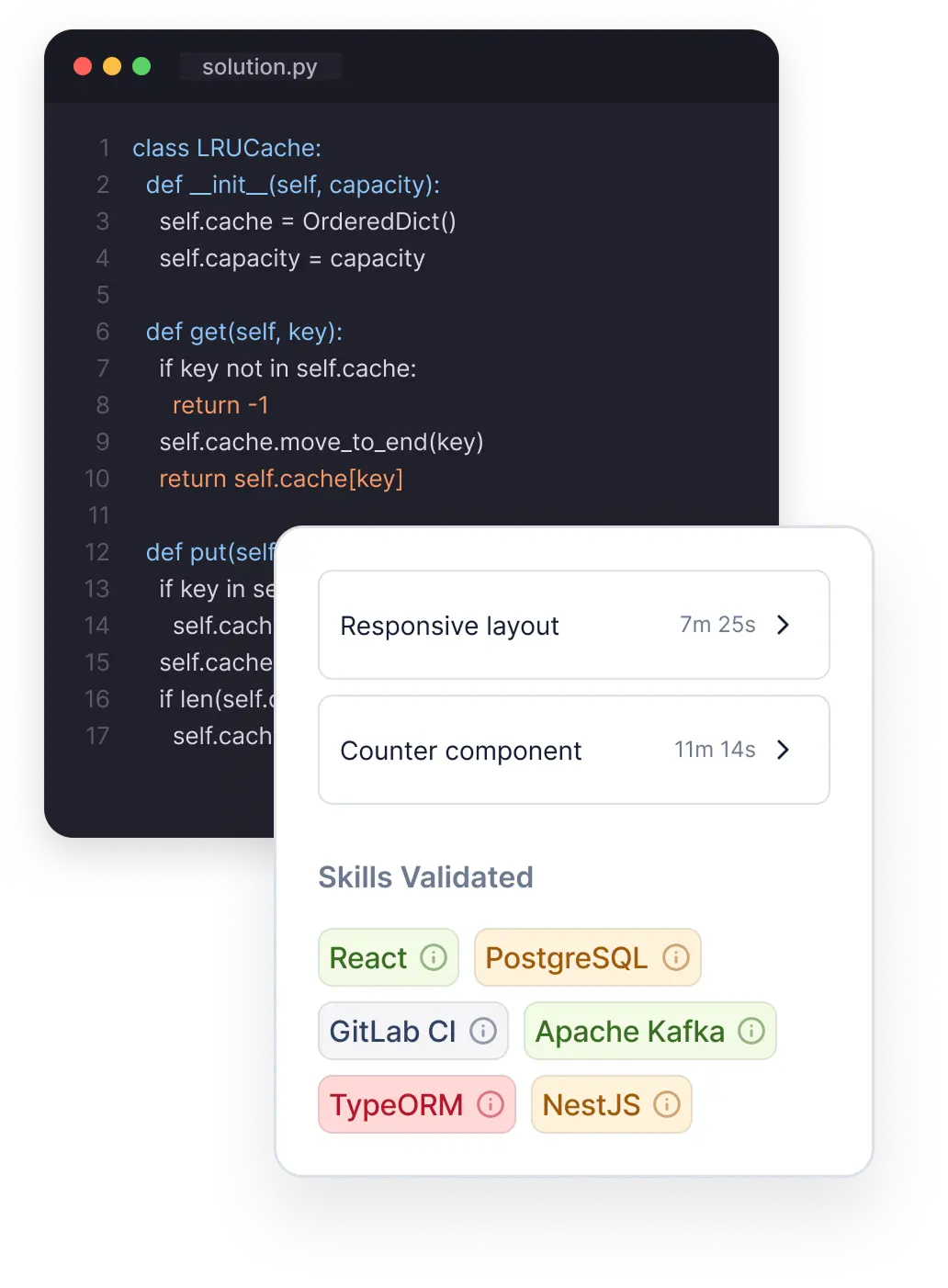This screenshot has width=948, height=1288.
Task: Open the Responsive layout card
Action: coord(574,625)
